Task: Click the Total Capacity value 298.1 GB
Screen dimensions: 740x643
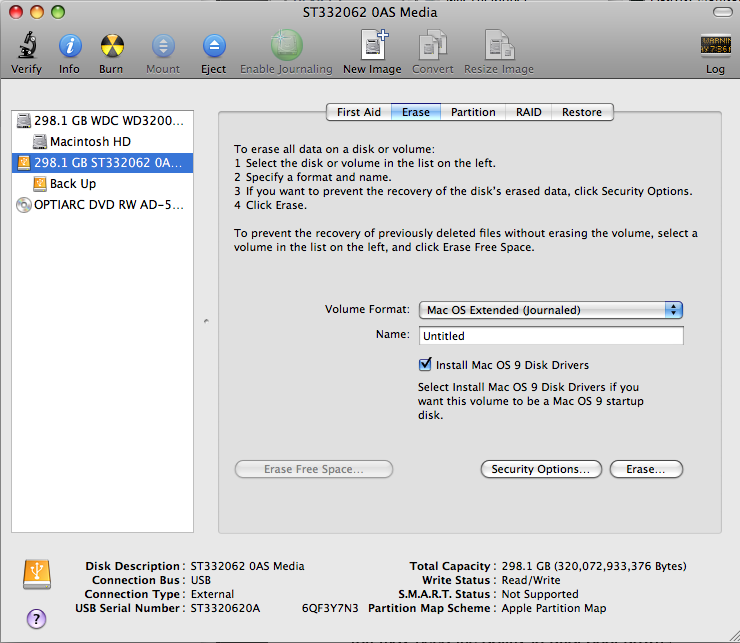Action: (x=594, y=566)
